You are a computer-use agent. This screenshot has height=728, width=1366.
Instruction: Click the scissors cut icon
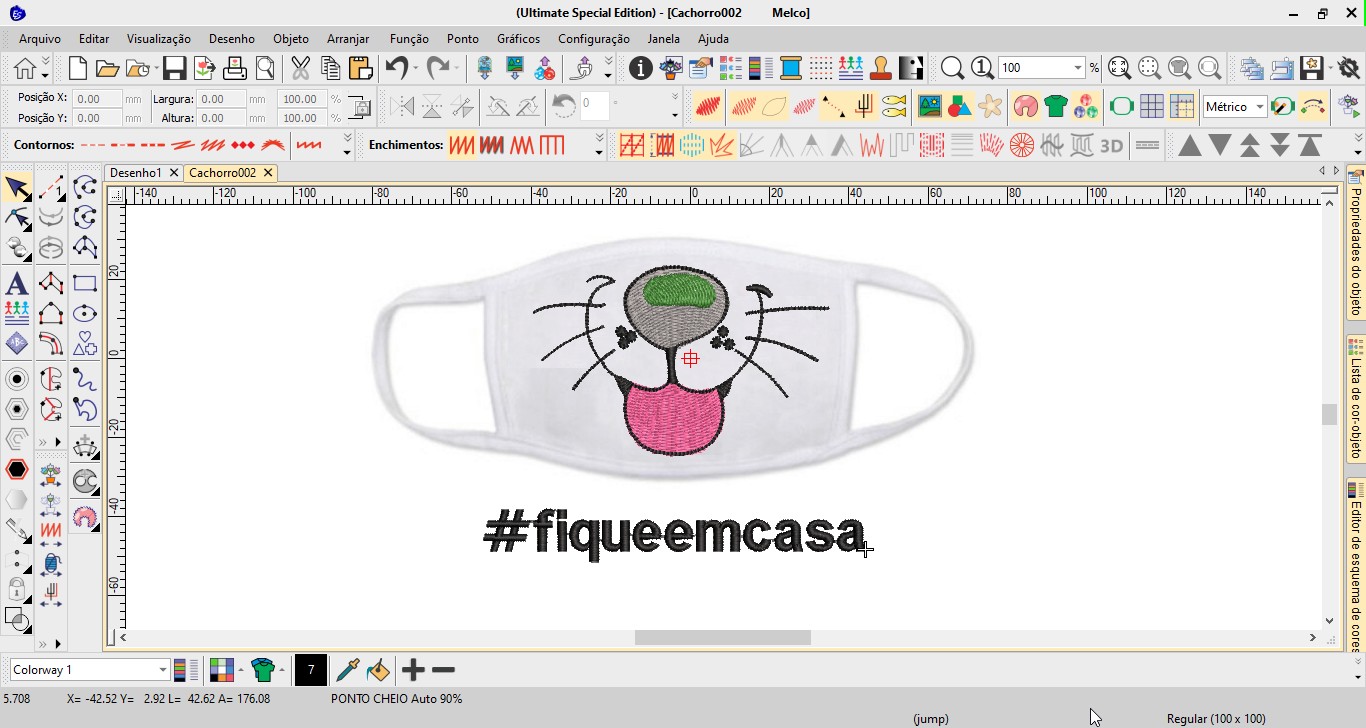pos(300,68)
